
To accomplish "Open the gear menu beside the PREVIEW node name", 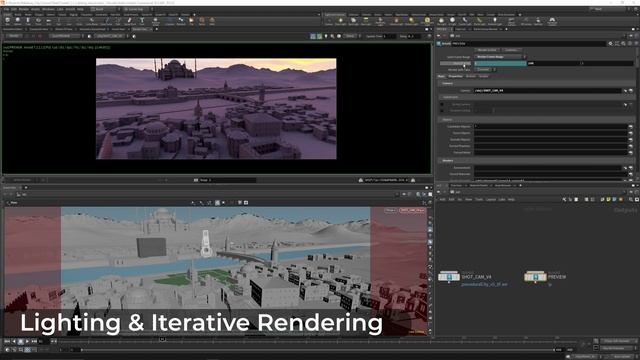I will tap(611, 44).
